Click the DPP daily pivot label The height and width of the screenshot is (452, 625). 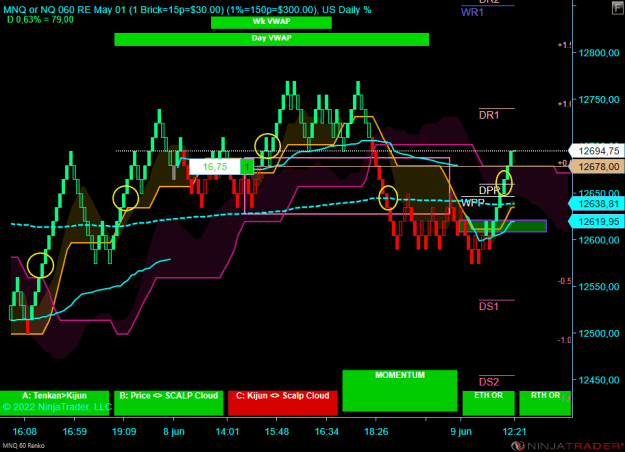(x=489, y=190)
